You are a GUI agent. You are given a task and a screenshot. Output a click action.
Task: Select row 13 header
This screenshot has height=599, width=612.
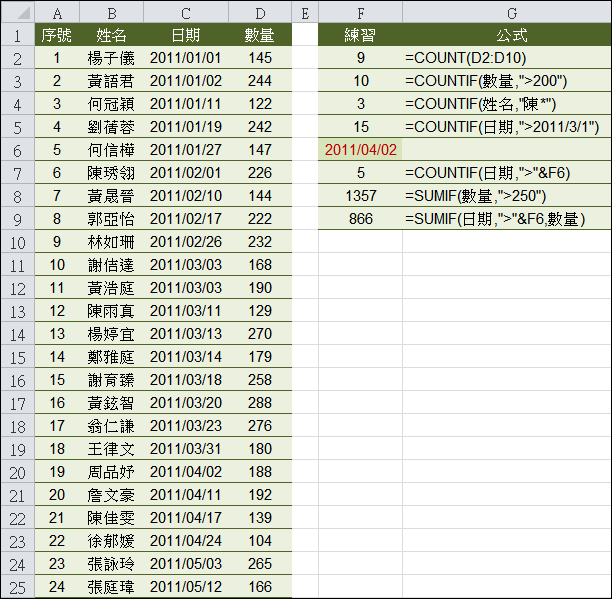[x=18, y=311]
